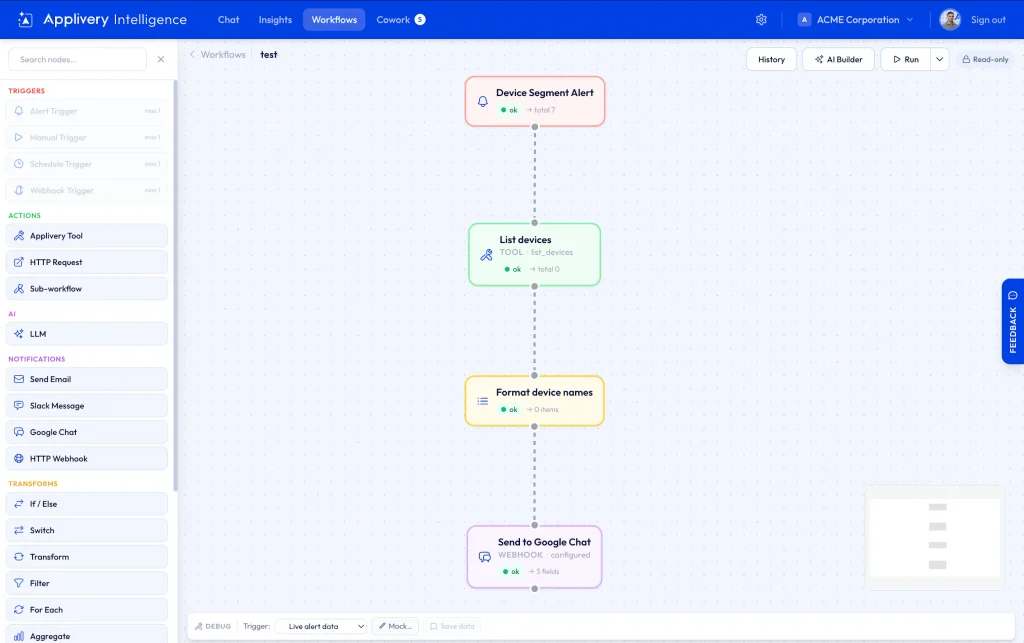Open the Insights tab
Image resolution: width=1024 pixels, height=643 pixels.
(275, 20)
